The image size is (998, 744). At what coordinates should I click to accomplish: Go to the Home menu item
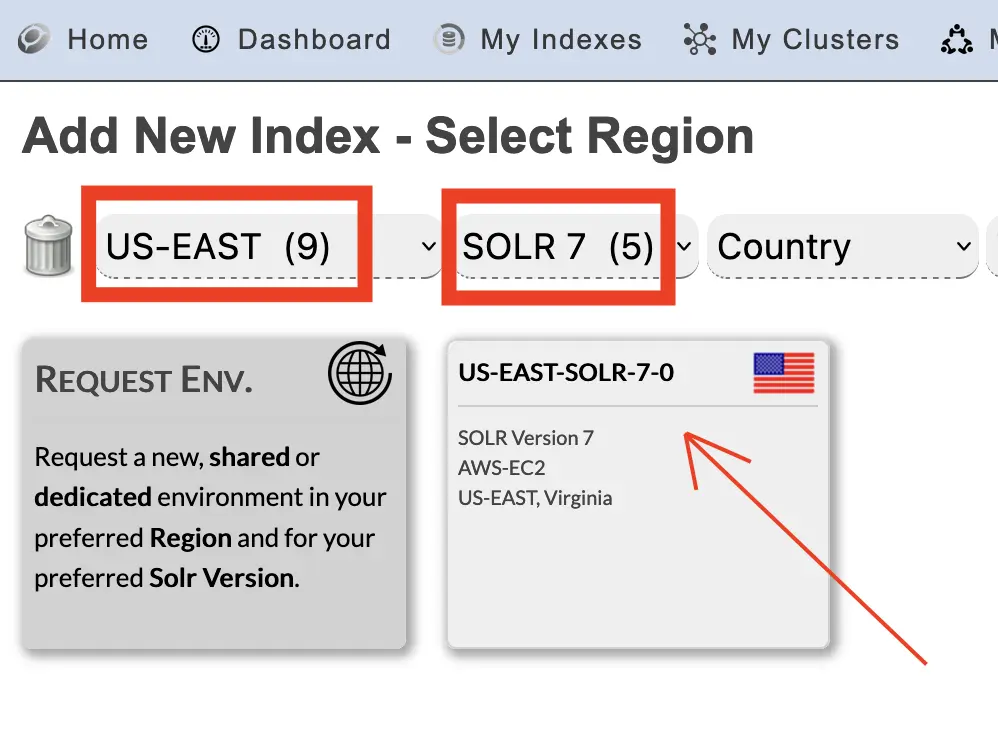(107, 40)
